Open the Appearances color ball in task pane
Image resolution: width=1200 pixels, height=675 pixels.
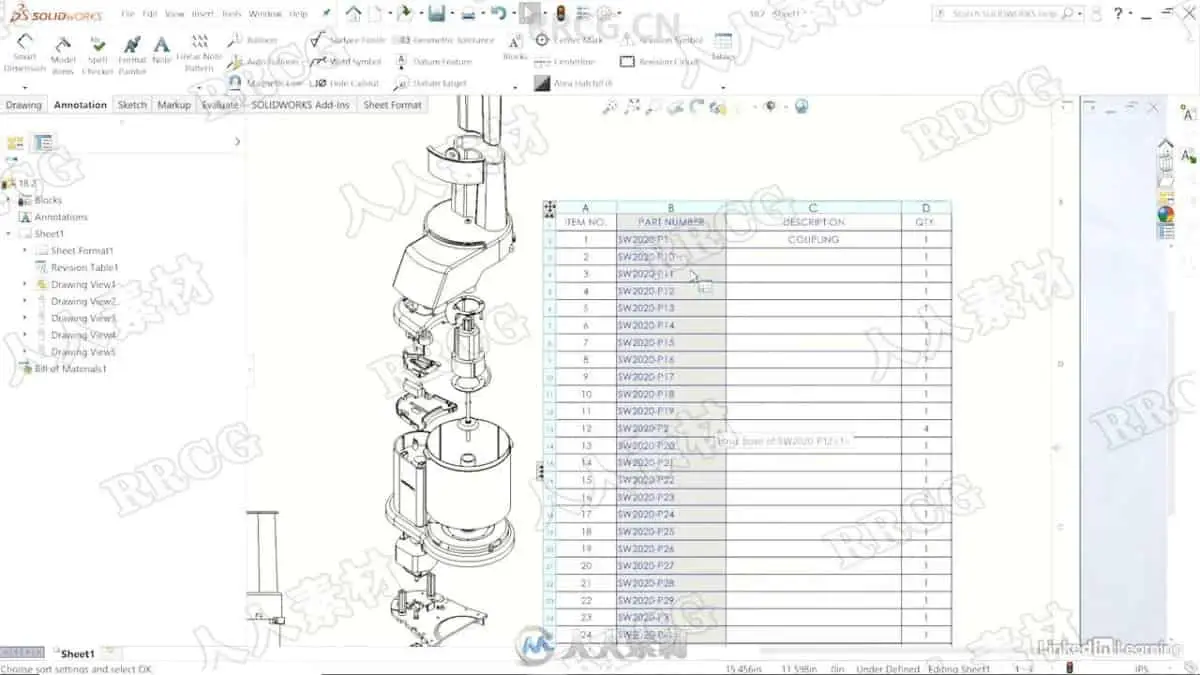(x=1165, y=213)
